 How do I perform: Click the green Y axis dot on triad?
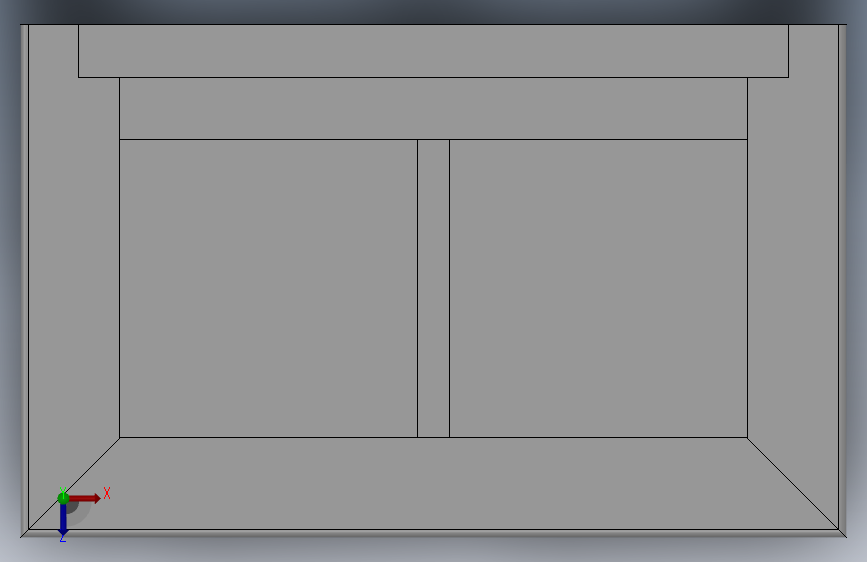tap(63, 498)
